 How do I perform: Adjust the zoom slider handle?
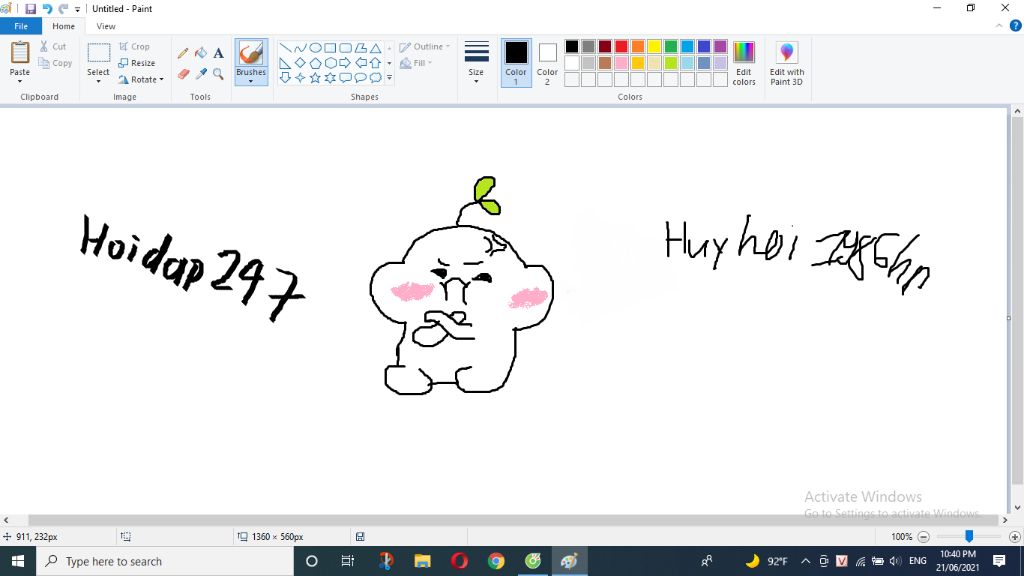pyautogui.click(x=969, y=536)
